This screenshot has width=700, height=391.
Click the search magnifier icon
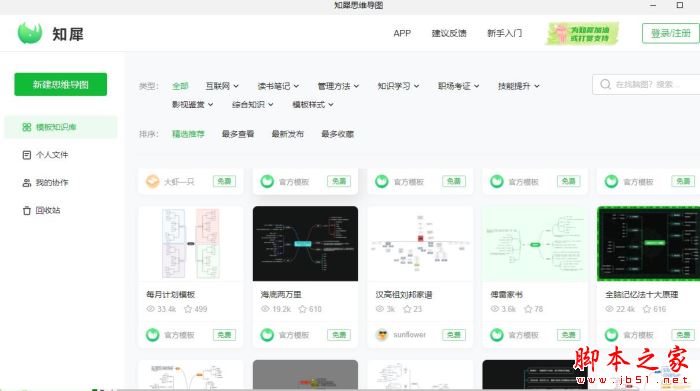point(605,84)
